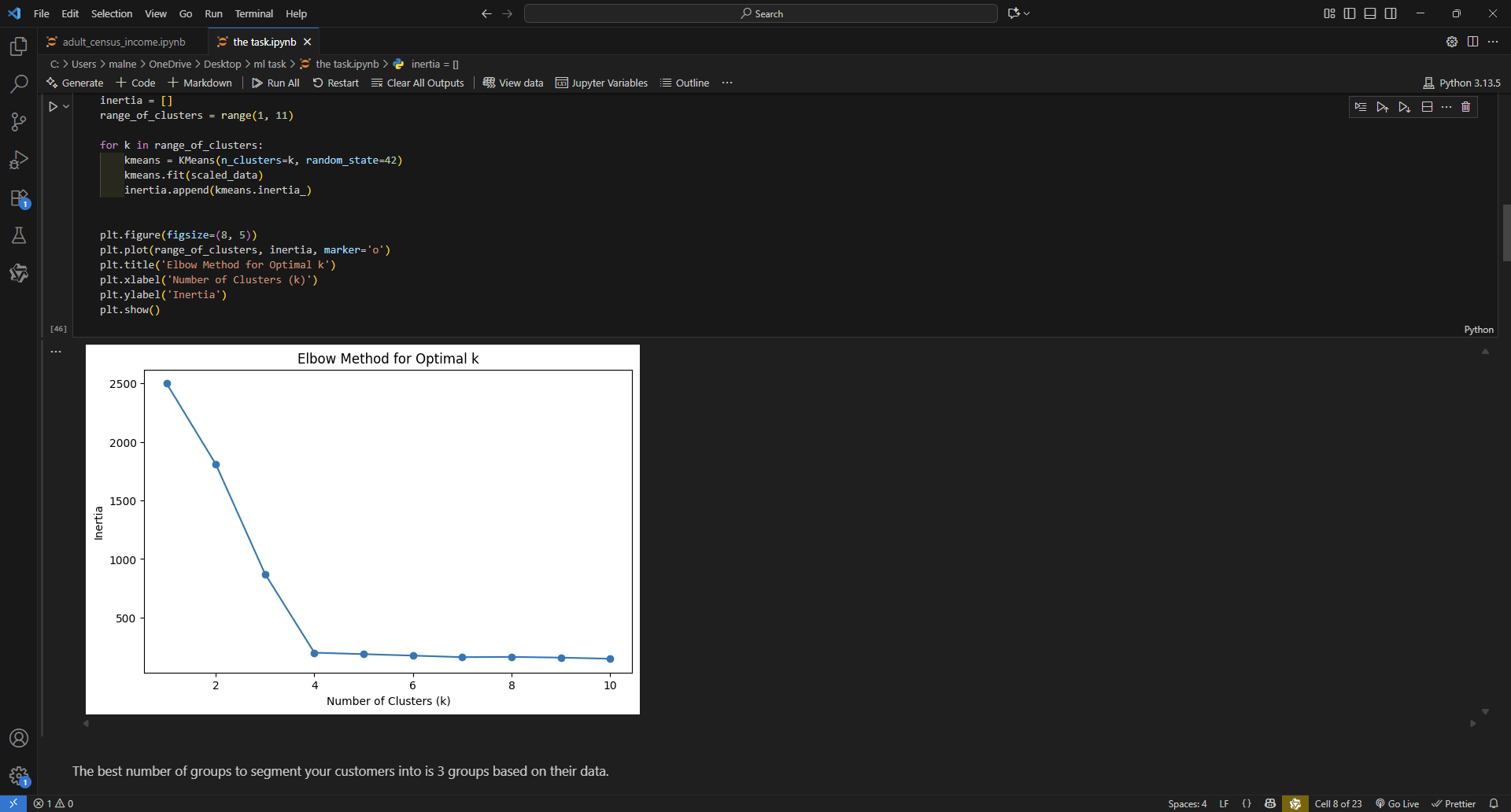Select the Python 3.13.5 kernel picker
Viewport: 1511px width, 812px height.
1461,83
